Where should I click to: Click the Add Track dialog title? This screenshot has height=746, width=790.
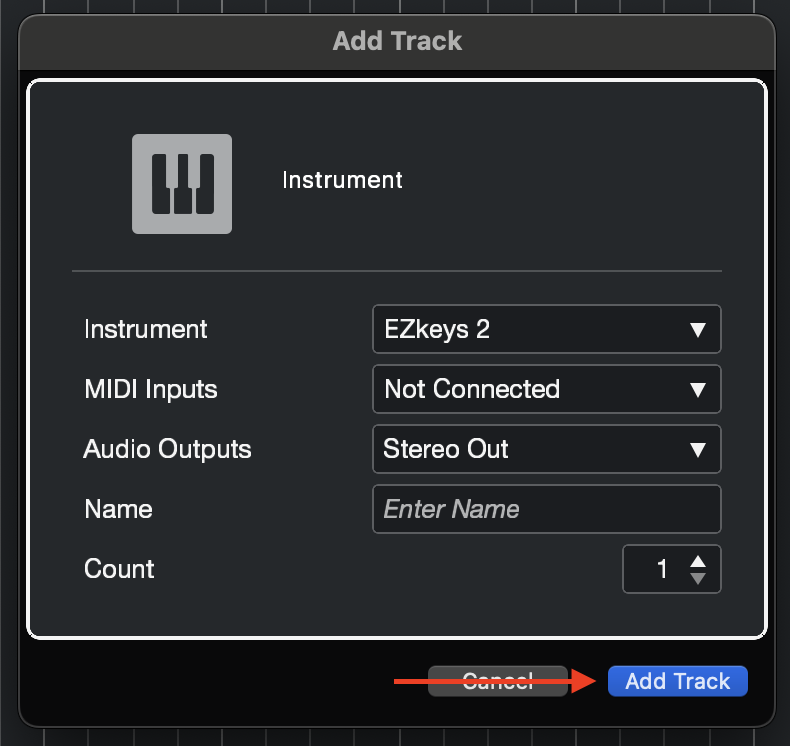tap(397, 41)
